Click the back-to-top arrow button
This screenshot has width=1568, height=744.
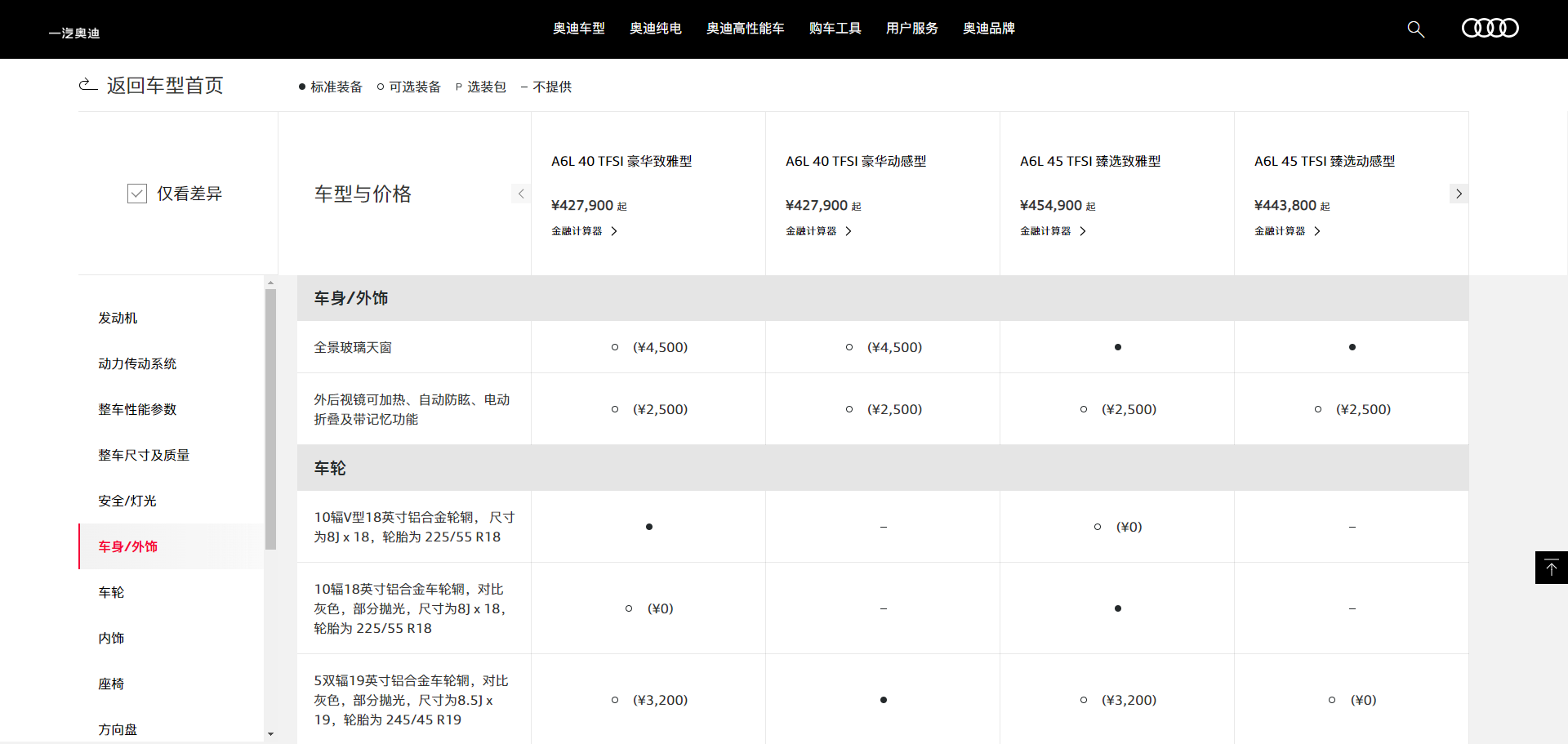coord(1551,568)
